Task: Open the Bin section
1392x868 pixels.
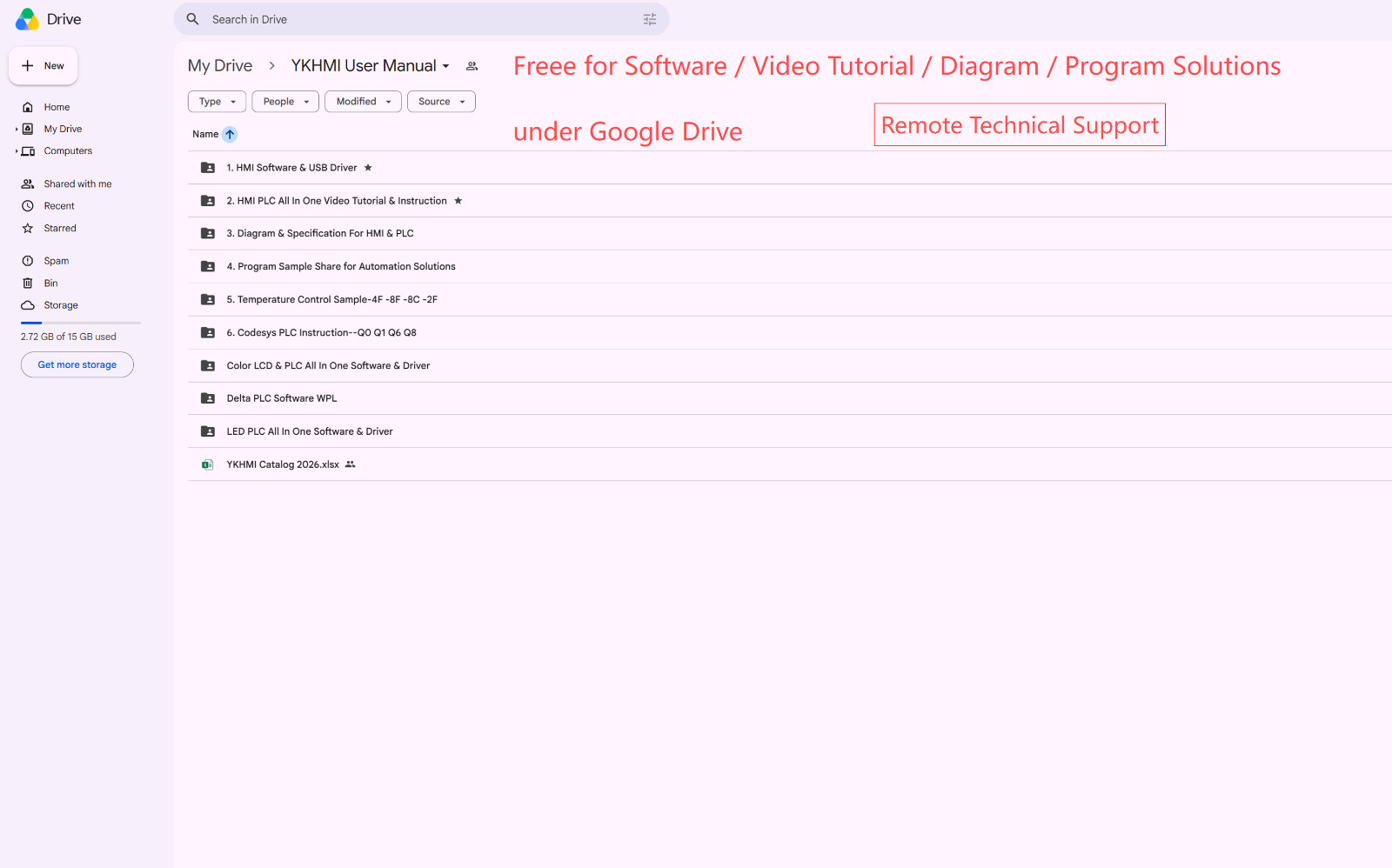Action: 51,284
